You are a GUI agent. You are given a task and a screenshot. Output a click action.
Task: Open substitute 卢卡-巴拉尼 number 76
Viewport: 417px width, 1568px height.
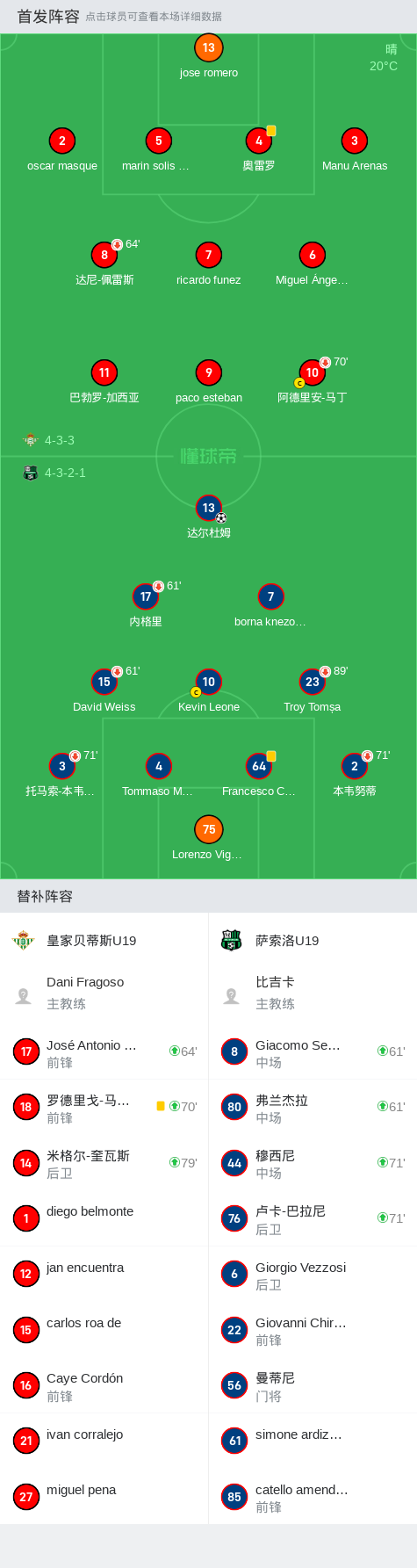(x=313, y=1218)
